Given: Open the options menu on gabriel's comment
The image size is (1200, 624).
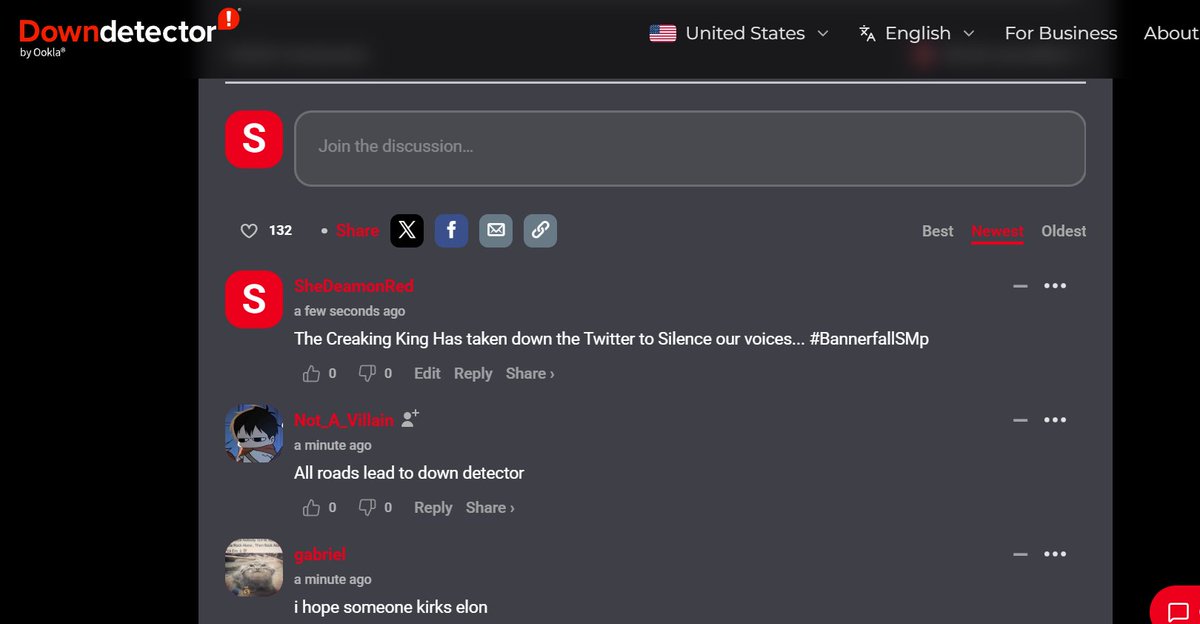Looking at the screenshot, I should click(1055, 553).
